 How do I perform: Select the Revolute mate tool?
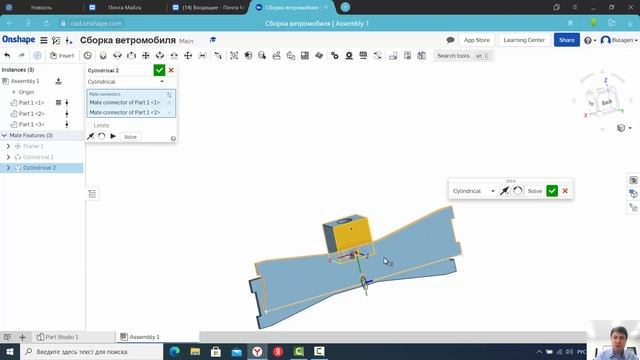point(117,56)
